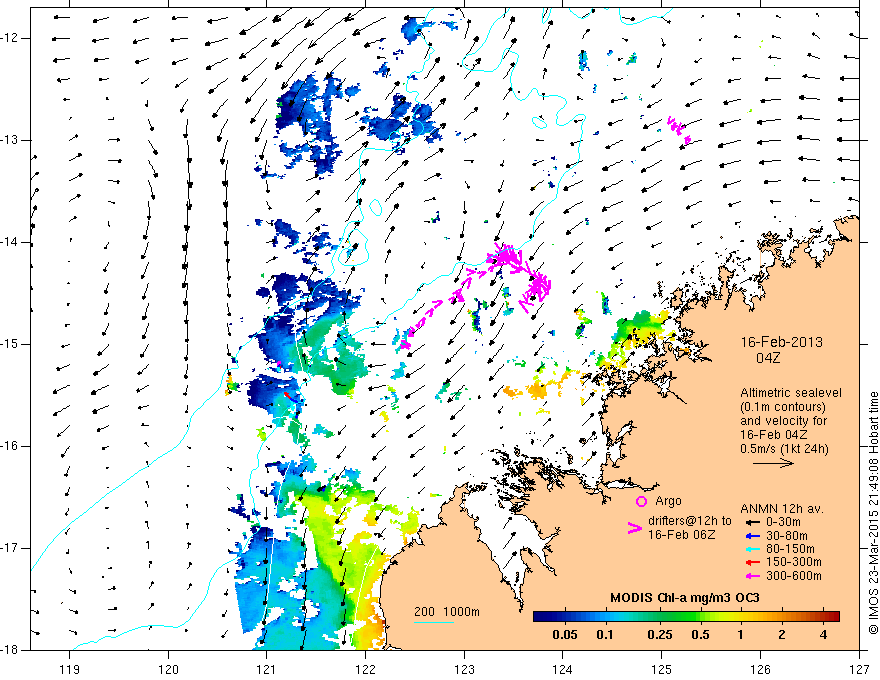Click the 'Altimetric sealevel' caption line

pos(791,393)
